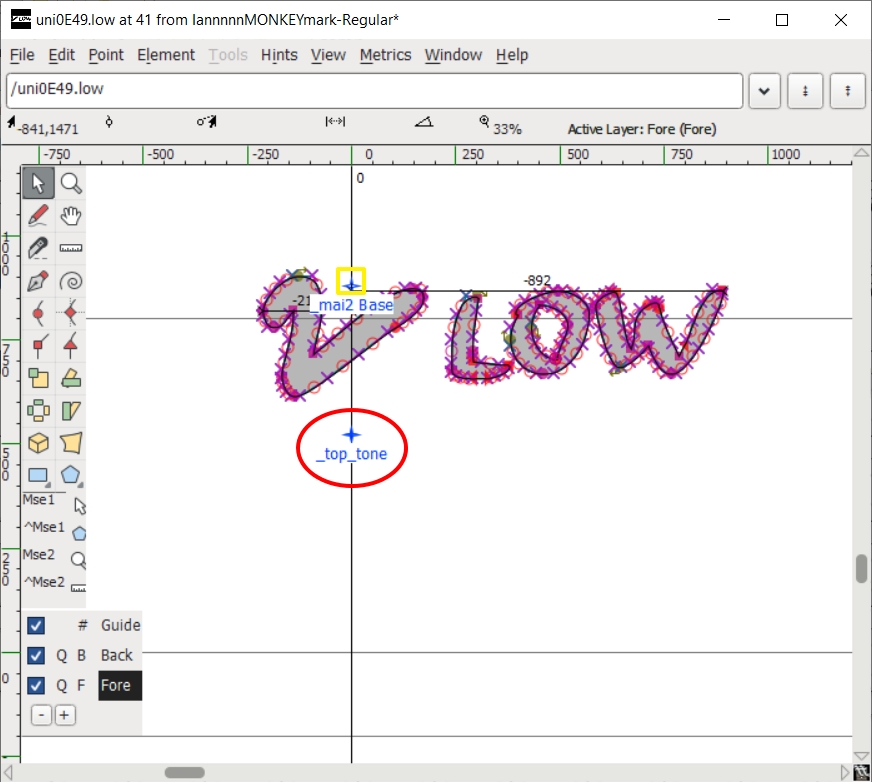This screenshot has height=782, width=872.
Task: Click the plus button to add layer
Action: click(64, 715)
